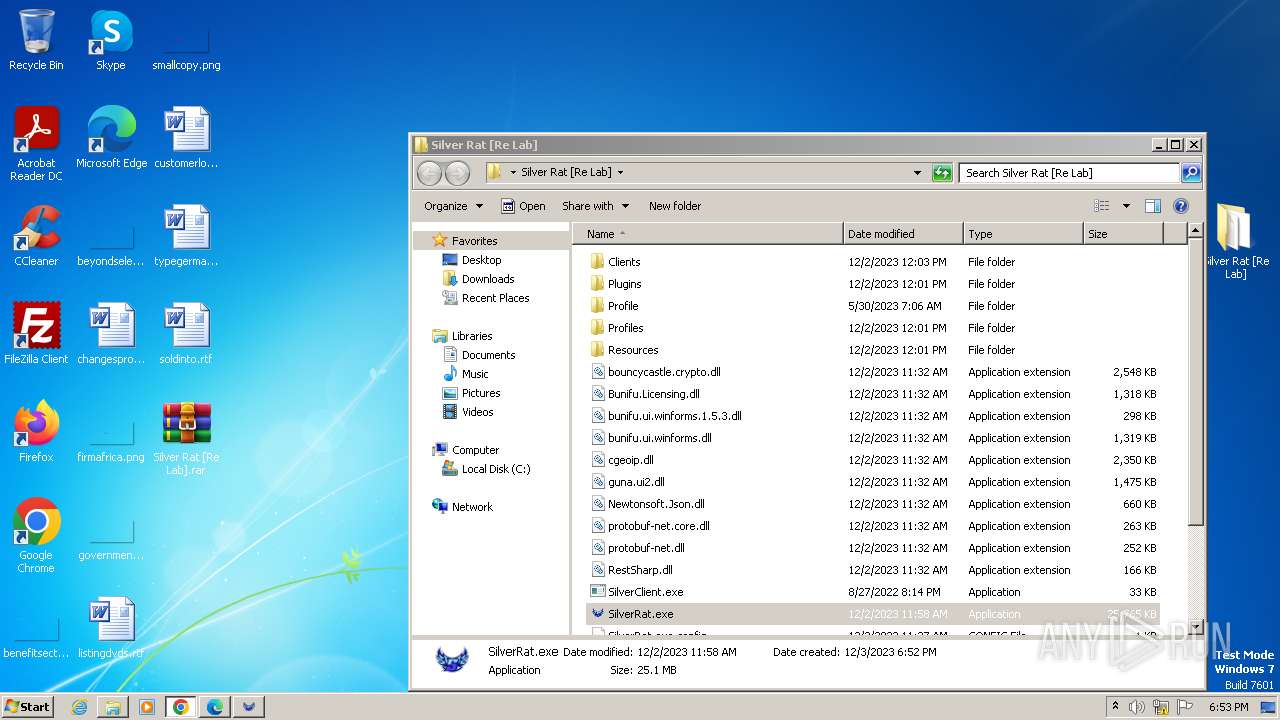Go to Desktop in navigation pane
The image size is (1280, 720).
(x=481, y=260)
